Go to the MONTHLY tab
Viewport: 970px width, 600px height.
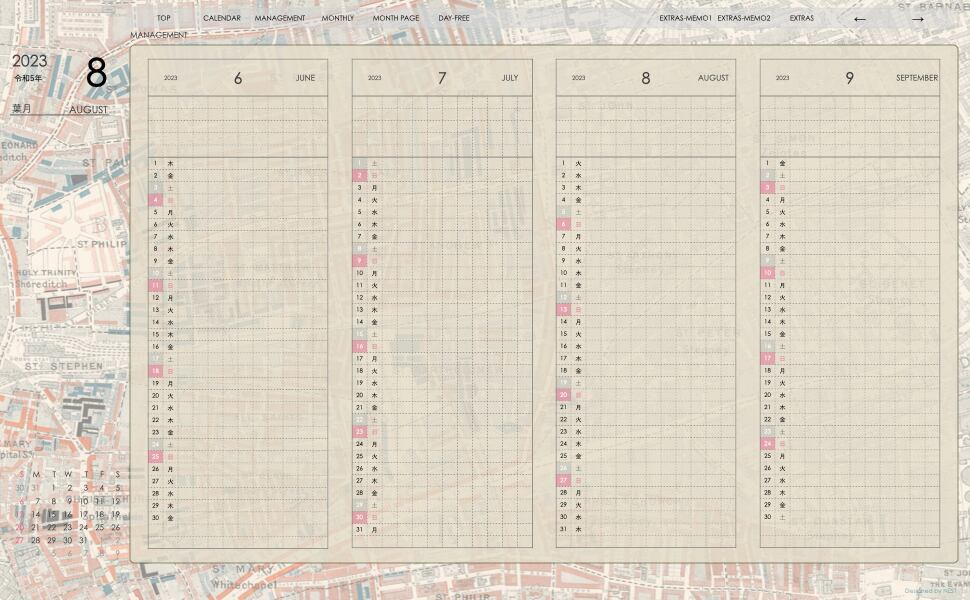(x=337, y=18)
